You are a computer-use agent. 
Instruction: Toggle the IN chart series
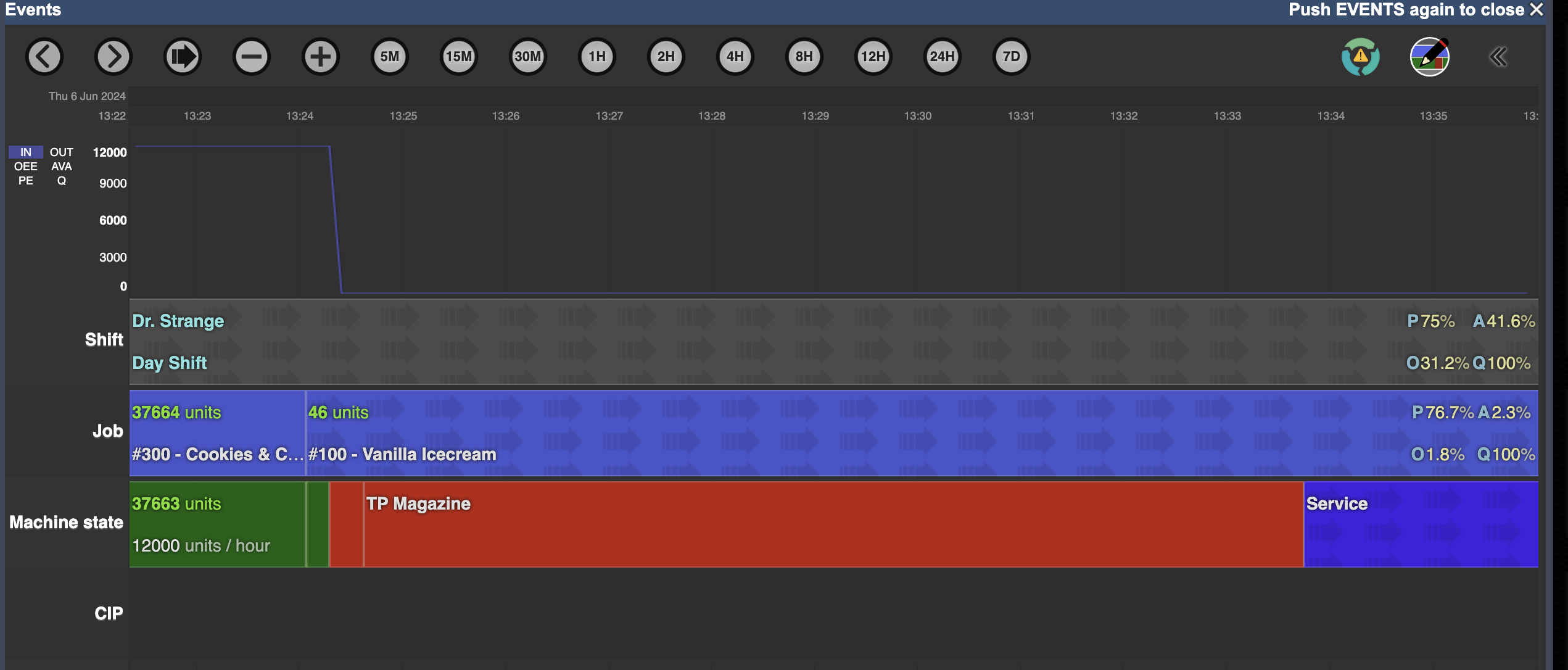(x=25, y=152)
